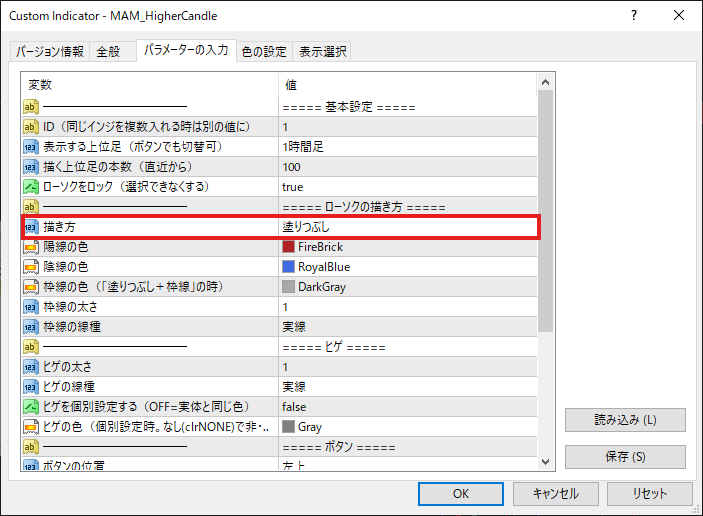Edit the ID value field showing 1
This screenshot has height=516, width=703.
[407, 127]
